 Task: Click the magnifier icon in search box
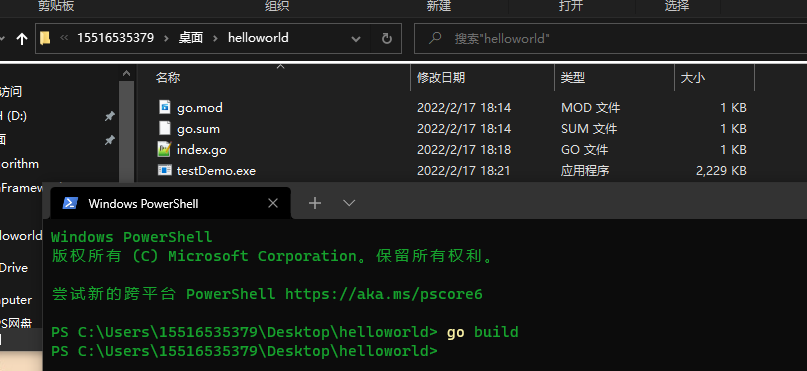coord(435,38)
